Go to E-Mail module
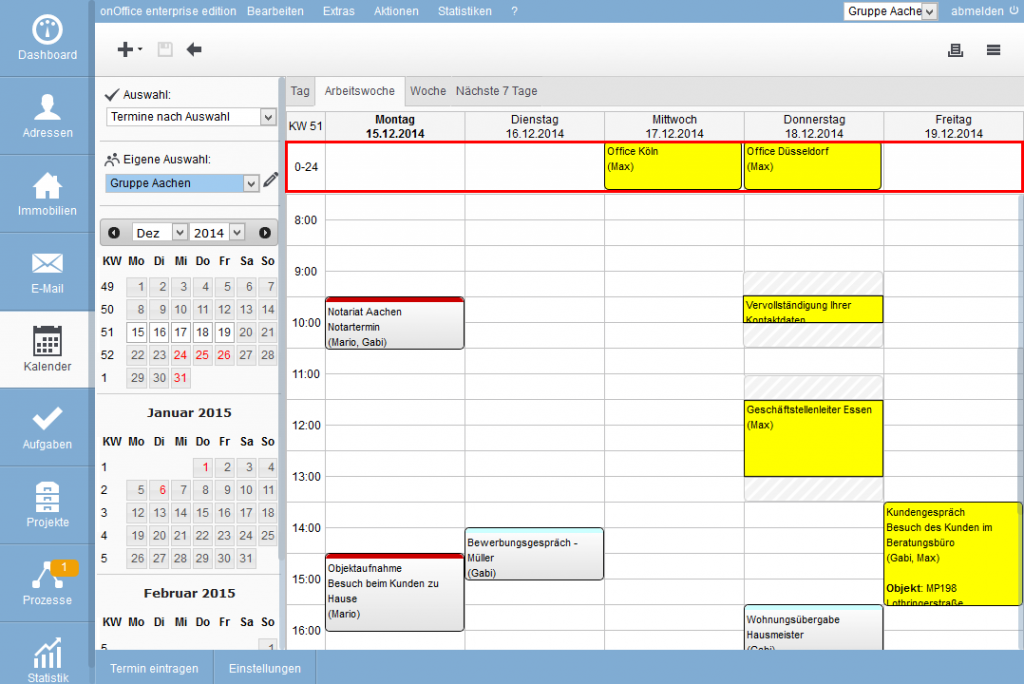The height and width of the screenshot is (684, 1024). pyautogui.click(x=47, y=271)
